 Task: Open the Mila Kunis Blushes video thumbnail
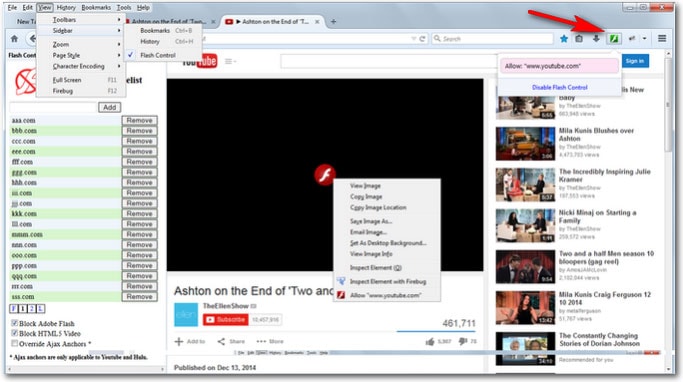525,144
